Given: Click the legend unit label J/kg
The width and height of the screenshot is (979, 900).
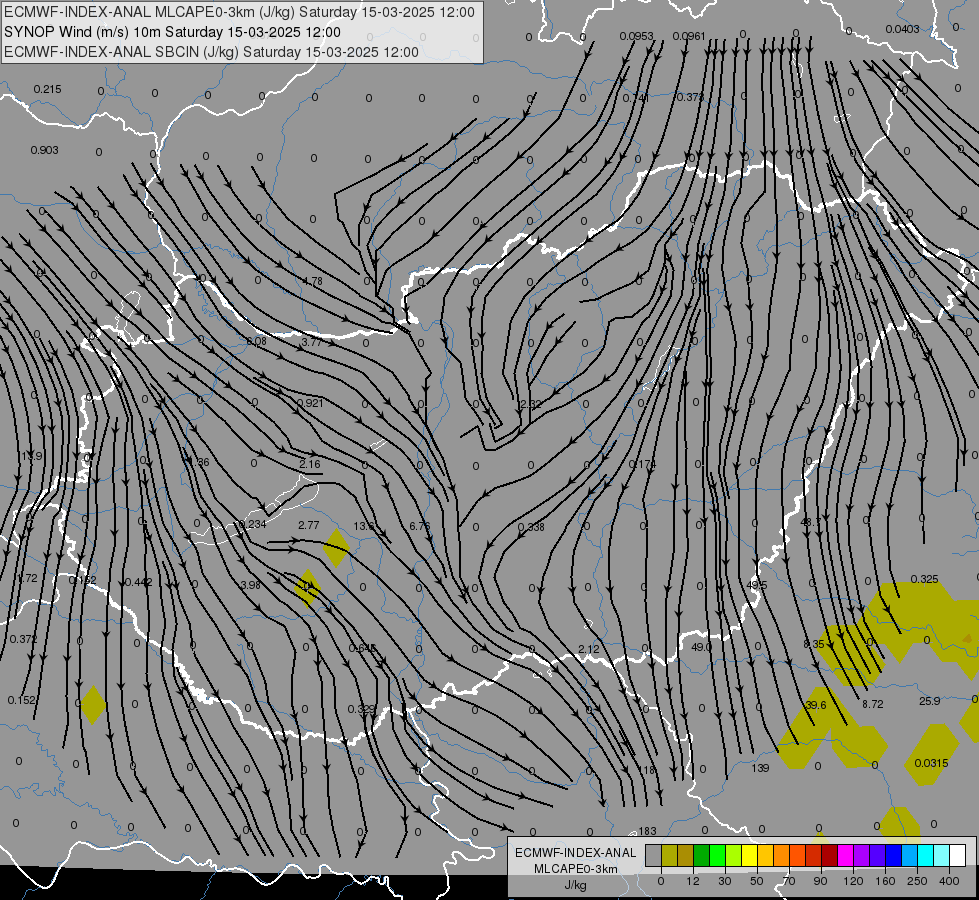Looking at the screenshot, I should [x=575, y=885].
